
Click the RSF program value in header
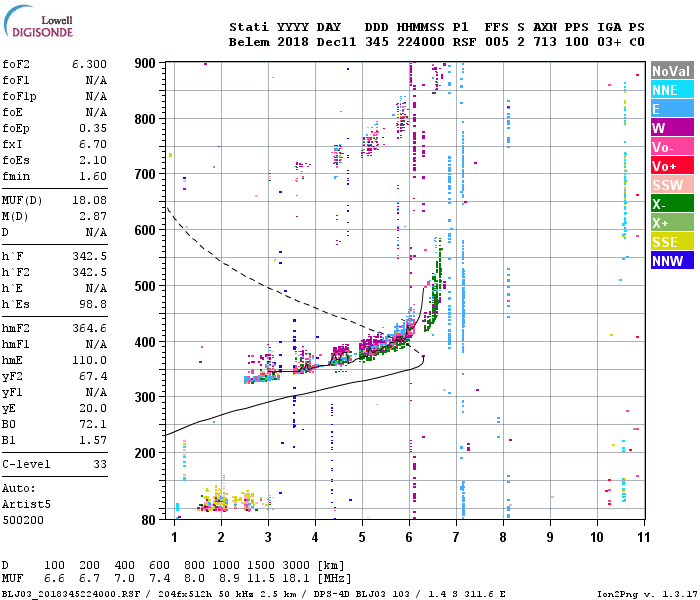[464, 42]
